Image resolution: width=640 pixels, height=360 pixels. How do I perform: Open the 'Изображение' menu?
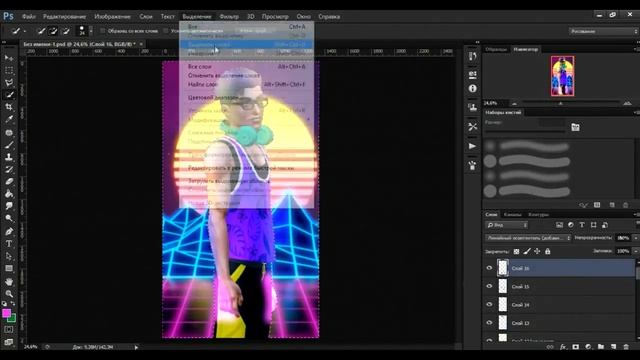pyautogui.click(x=112, y=17)
